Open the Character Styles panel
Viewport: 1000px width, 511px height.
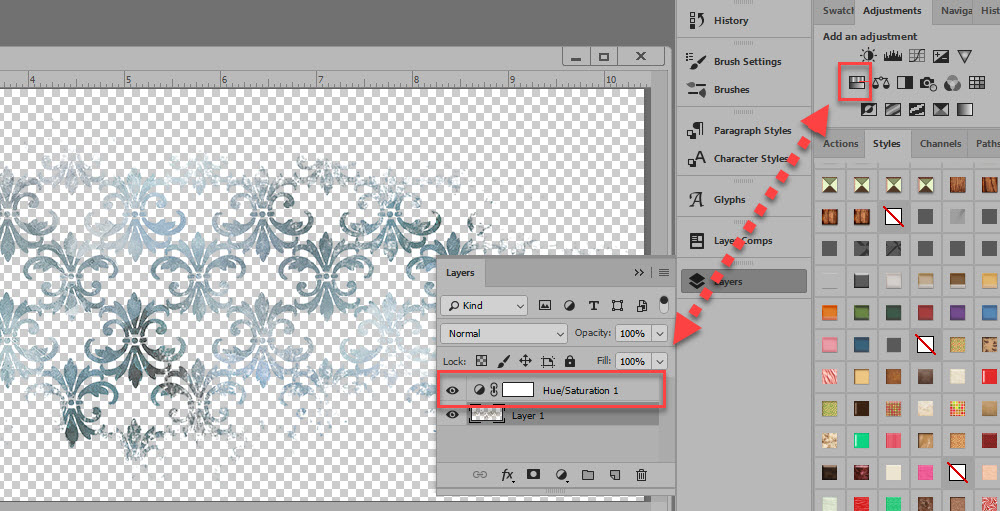(737, 158)
